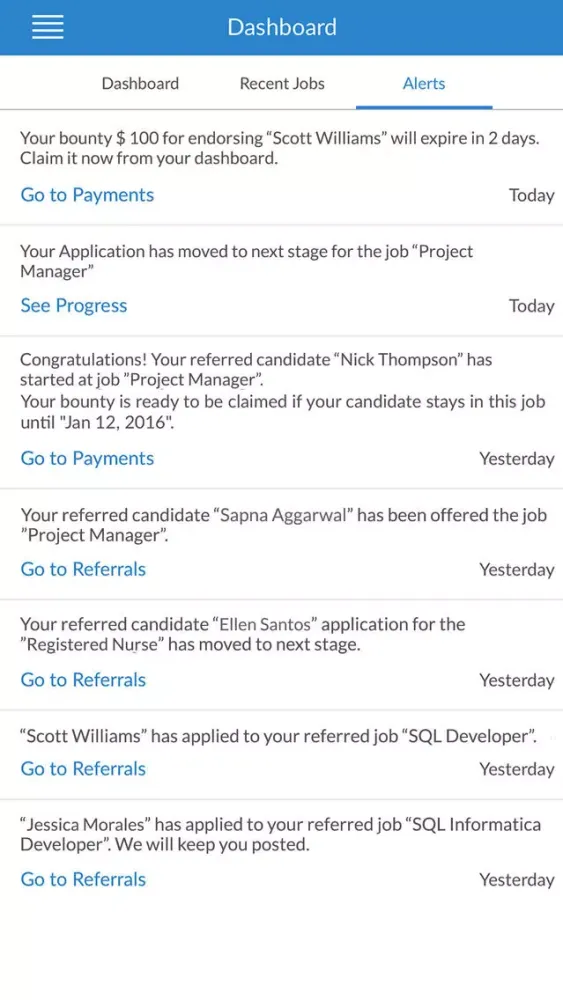Click See Progress for Project Manager application
The image size is (563, 1000).
point(74,305)
